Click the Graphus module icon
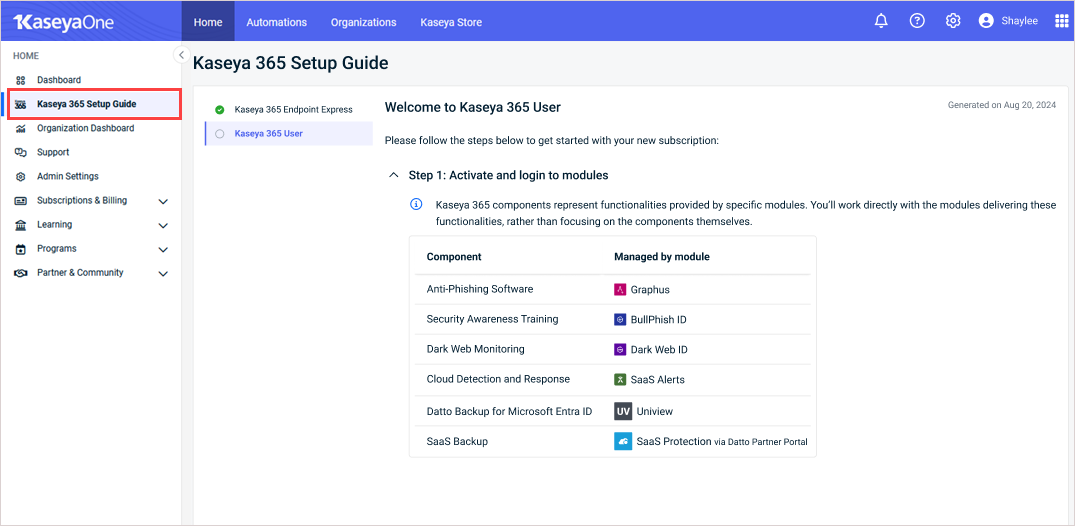 tap(621, 290)
